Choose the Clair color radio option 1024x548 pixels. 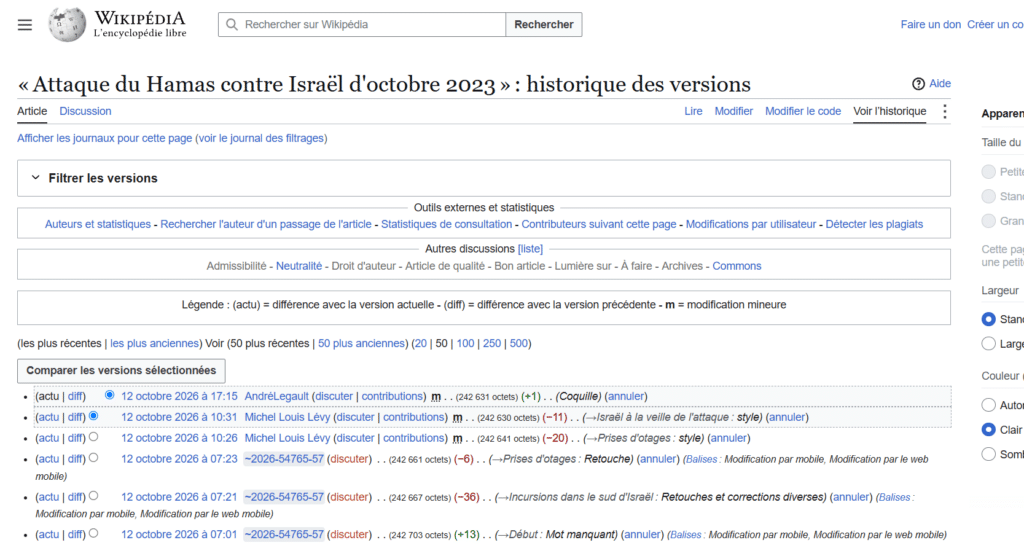989,429
